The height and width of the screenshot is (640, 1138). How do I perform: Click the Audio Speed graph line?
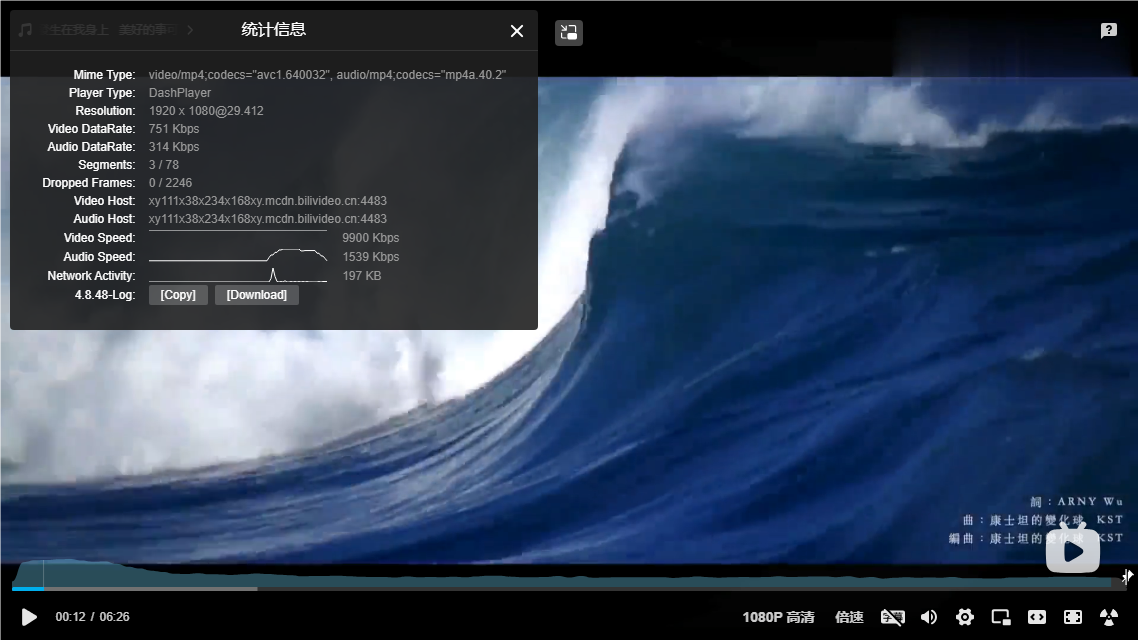[238, 255]
